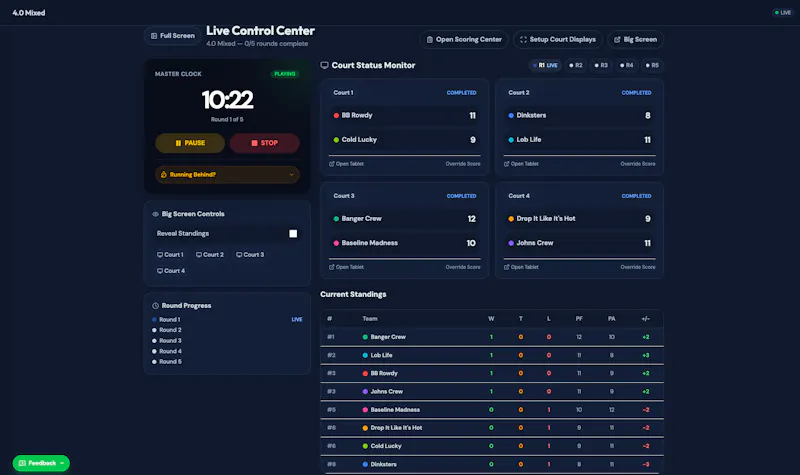The height and width of the screenshot is (475, 800).
Task: Override Score on Court 2
Action: point(638,164)
